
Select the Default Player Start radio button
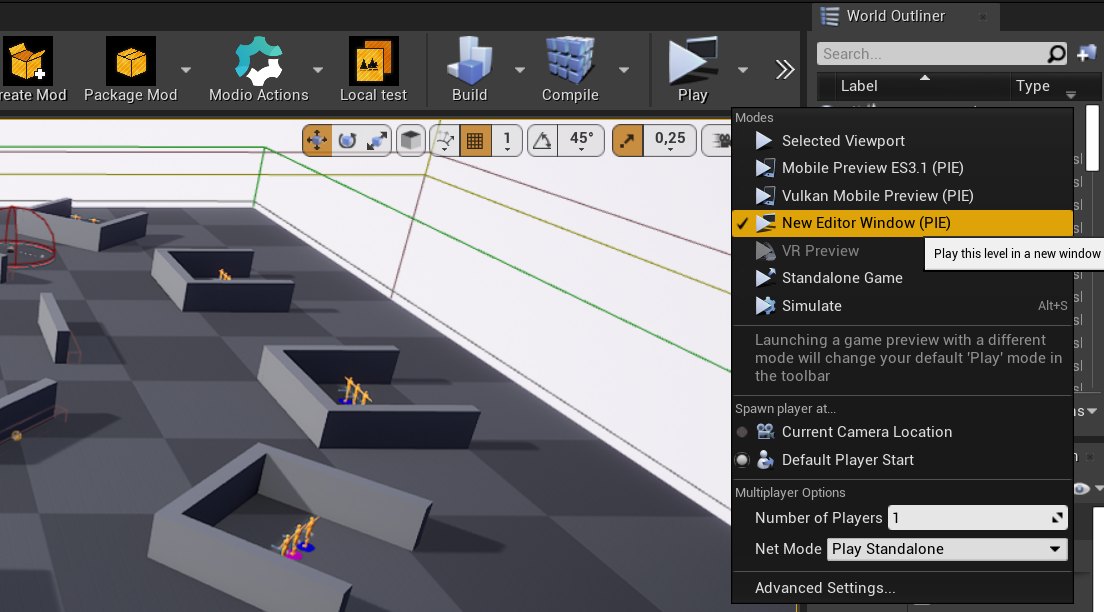click(x=742, y=460)
